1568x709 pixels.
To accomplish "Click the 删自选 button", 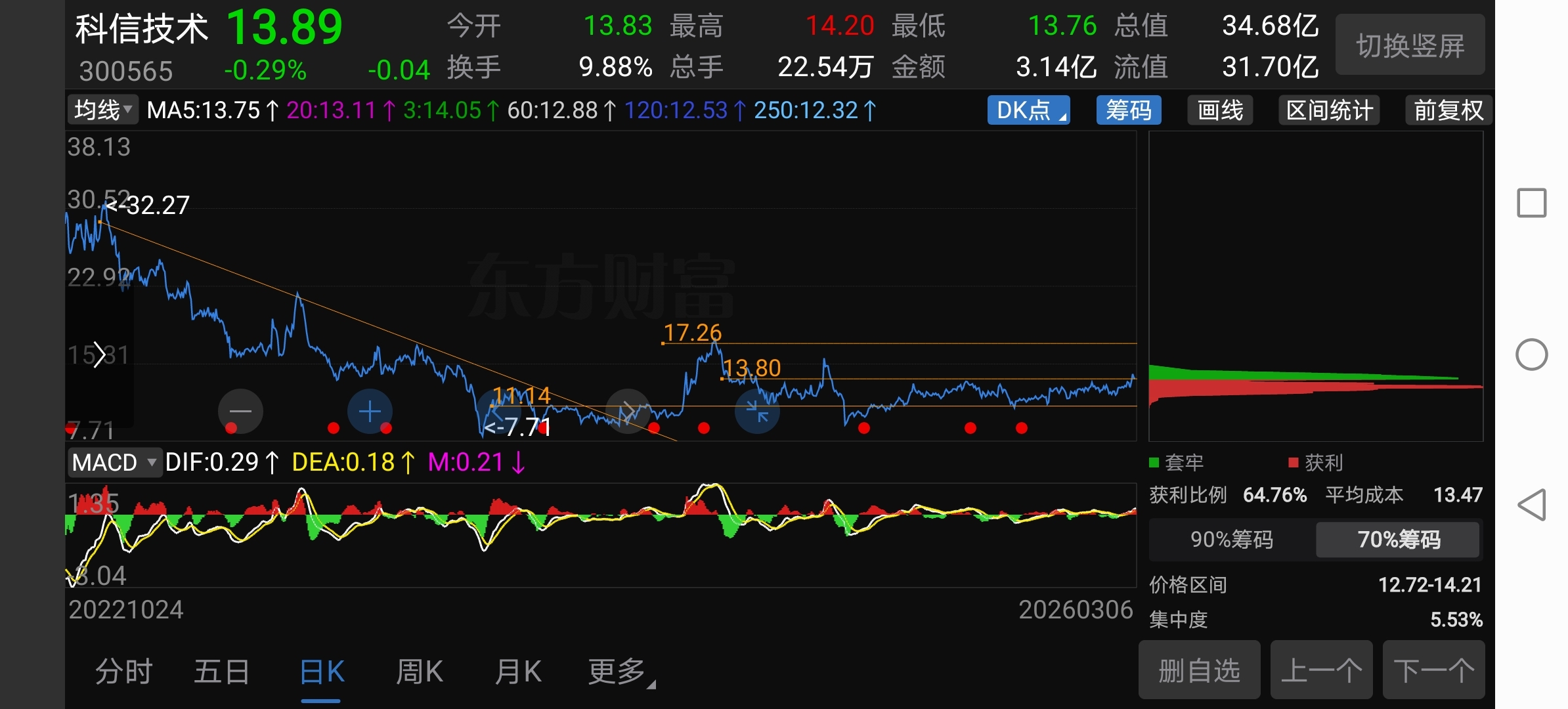I will [1199, 671].
